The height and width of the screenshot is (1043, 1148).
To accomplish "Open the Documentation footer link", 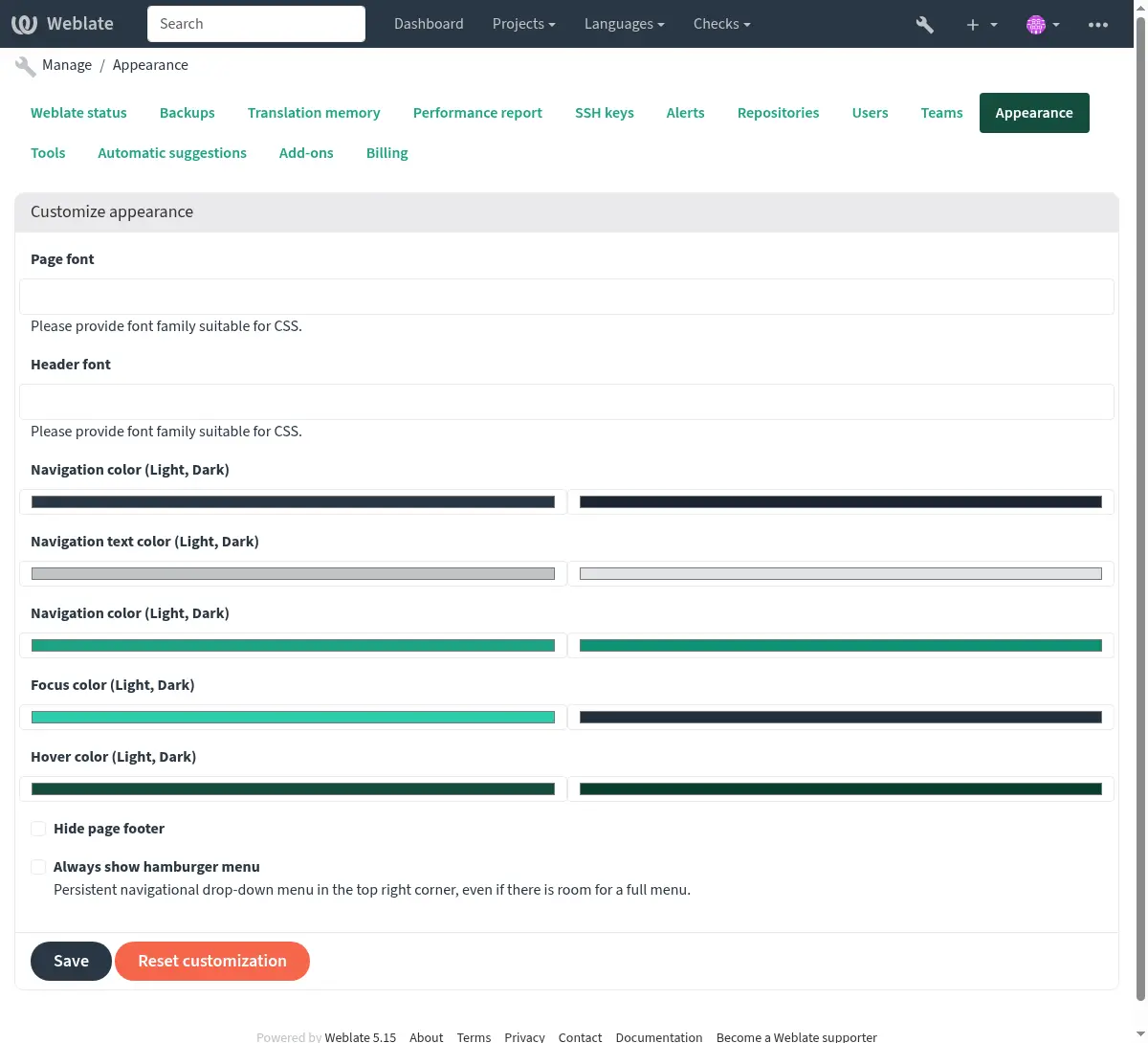I will coord(659,1037).
